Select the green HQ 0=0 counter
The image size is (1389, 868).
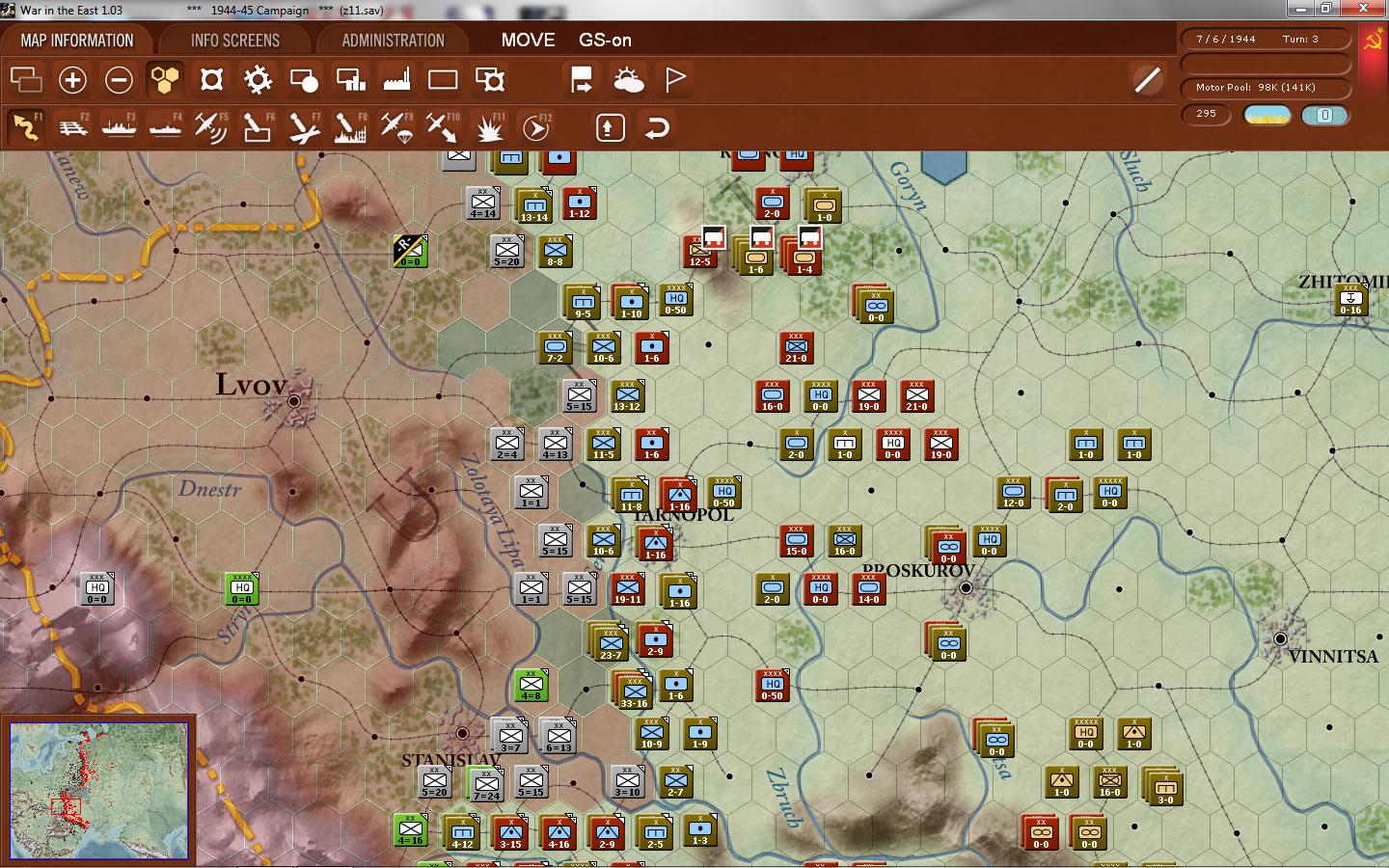click(242, 588)
